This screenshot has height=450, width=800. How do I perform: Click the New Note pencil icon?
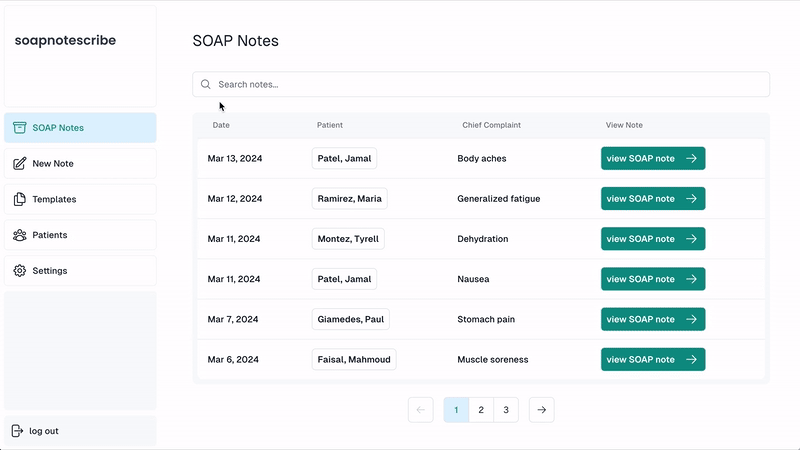[19, 163]
